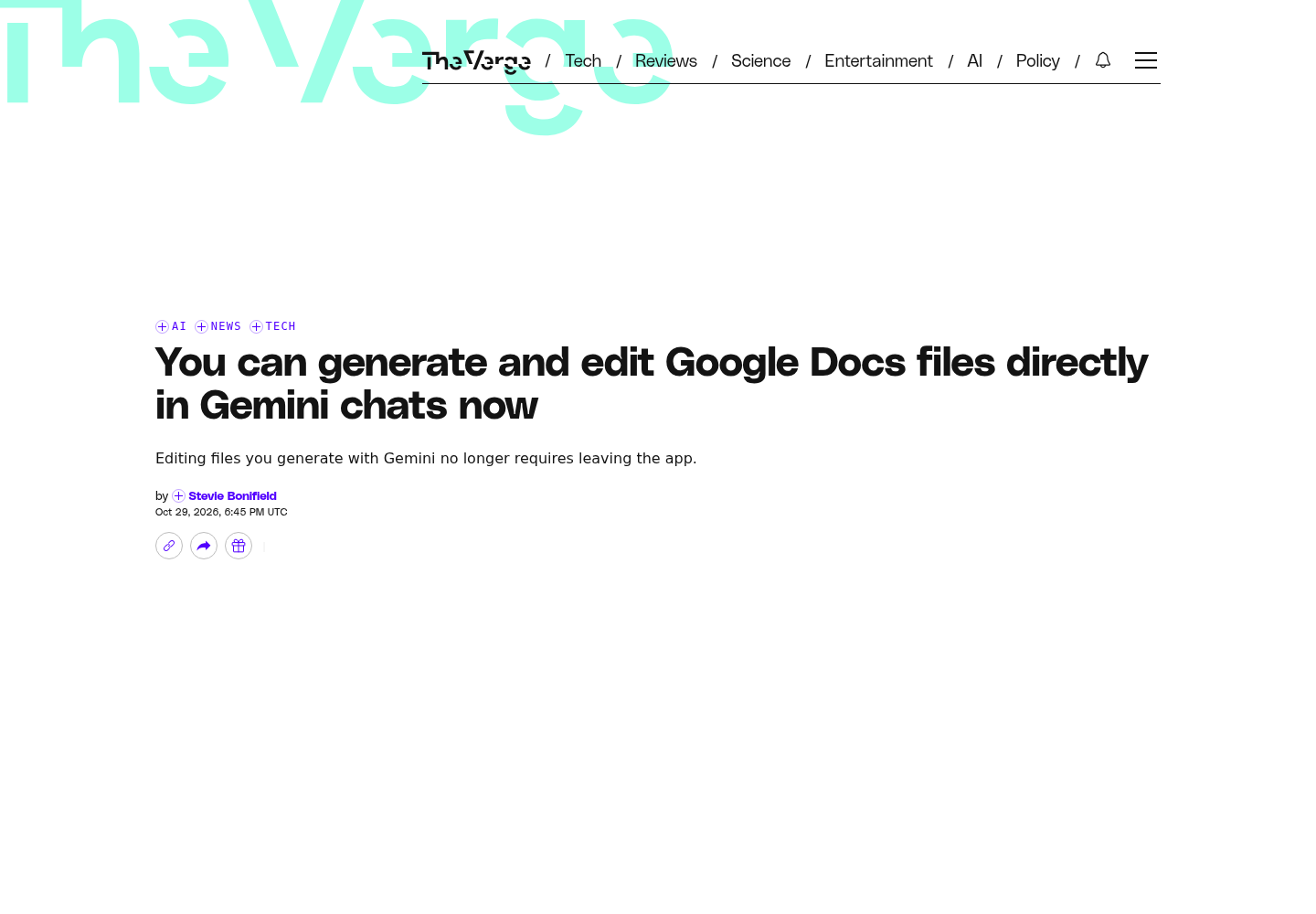The image size is (1316, 914).
Task: Gift this article with gift icon
Action: (x=239, y=546)
